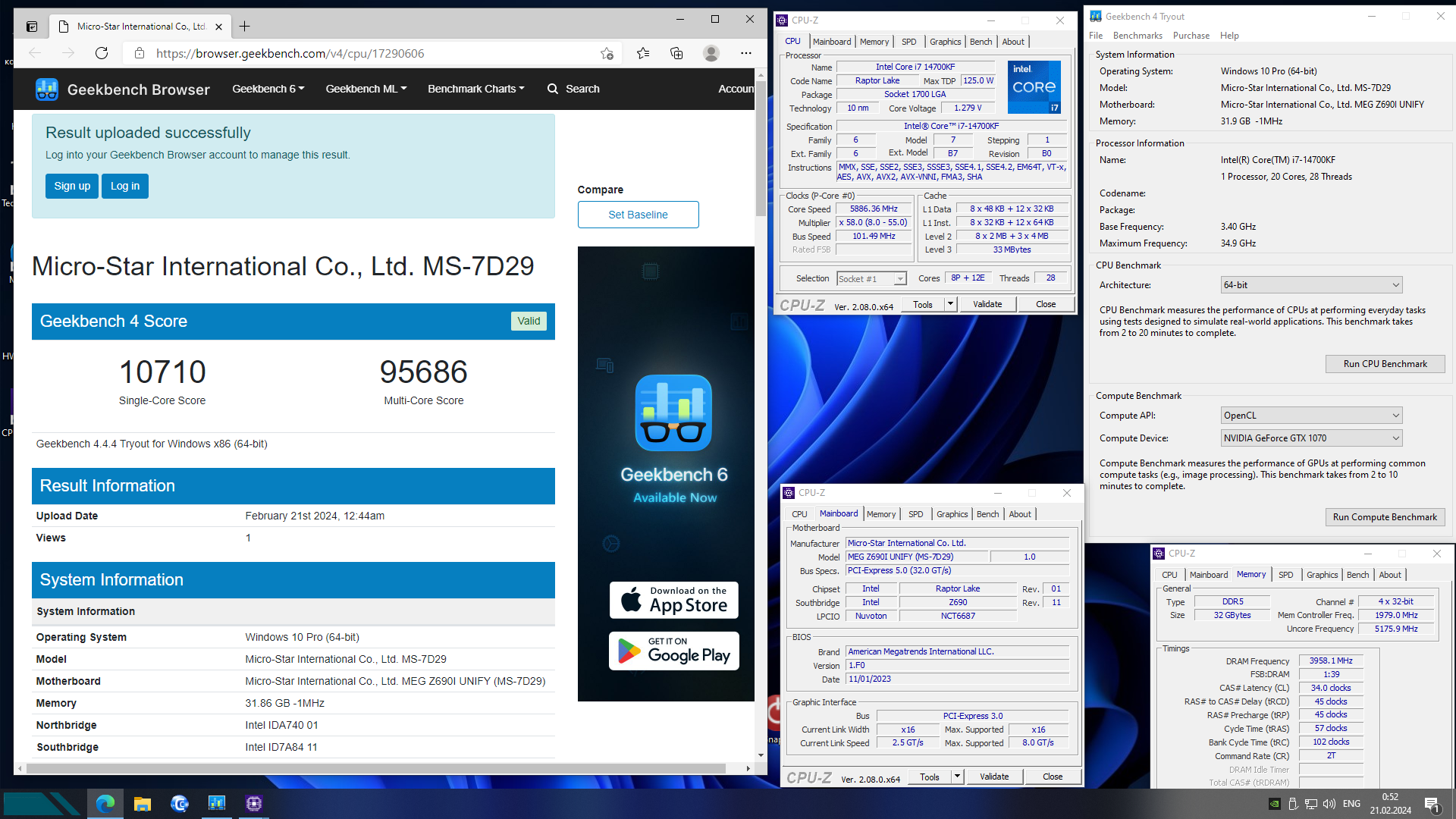The width and height of the screenshot is (1456, 819).
Task: Switch to Graphics tab in top CPU-Z window
Action: pyautogui.click(x=945, y=42)
